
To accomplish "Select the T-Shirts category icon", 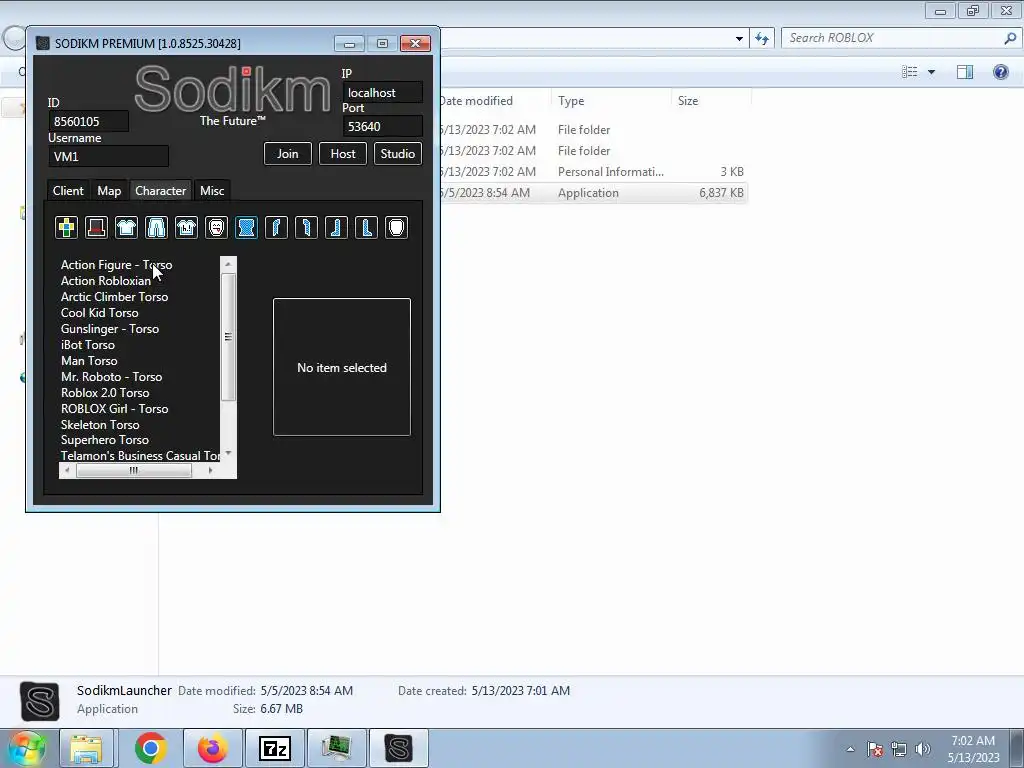I will tap(186, 227).
